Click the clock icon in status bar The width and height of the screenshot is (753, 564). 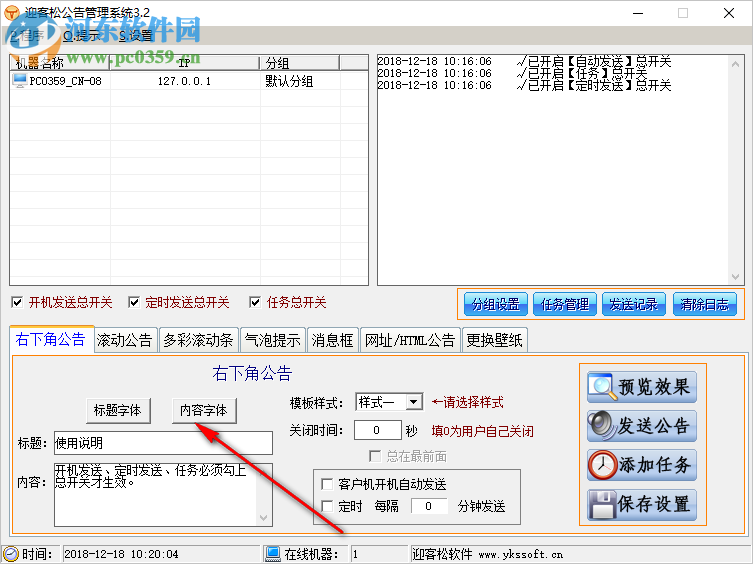pos(11,554)
